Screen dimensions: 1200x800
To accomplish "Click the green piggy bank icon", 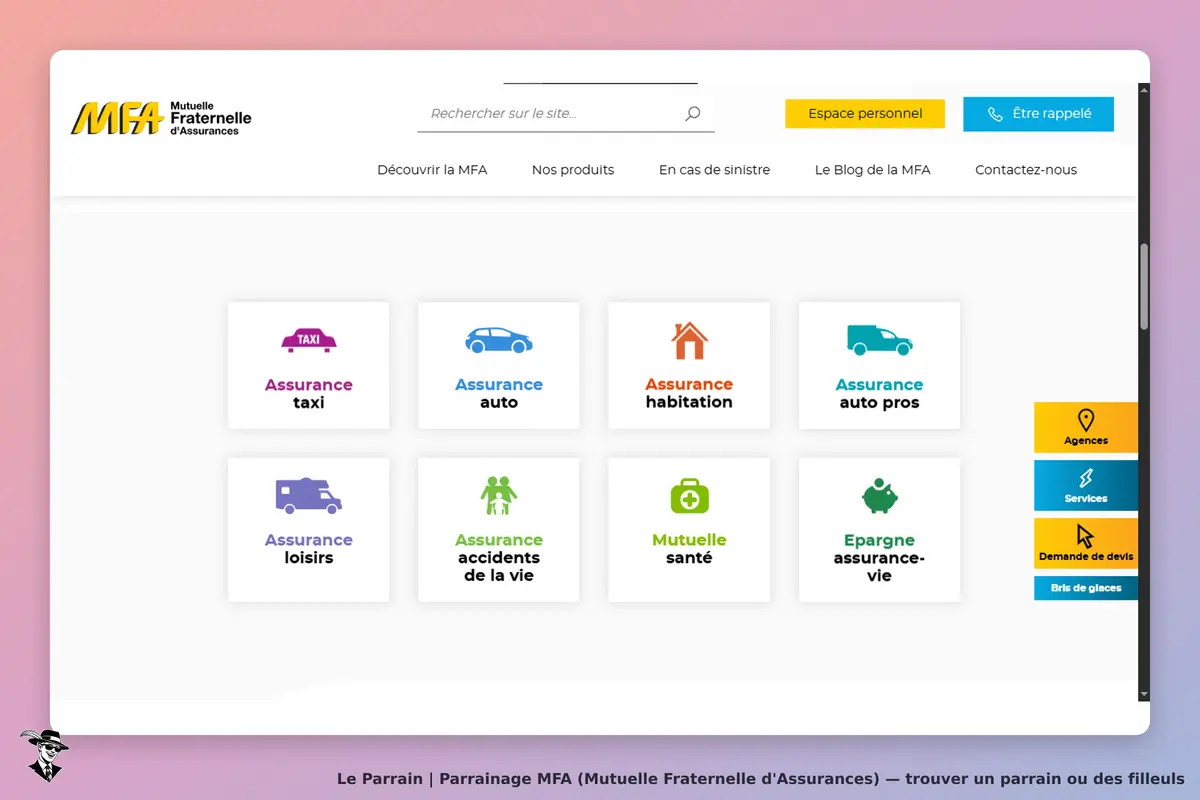I will [879, 495].
